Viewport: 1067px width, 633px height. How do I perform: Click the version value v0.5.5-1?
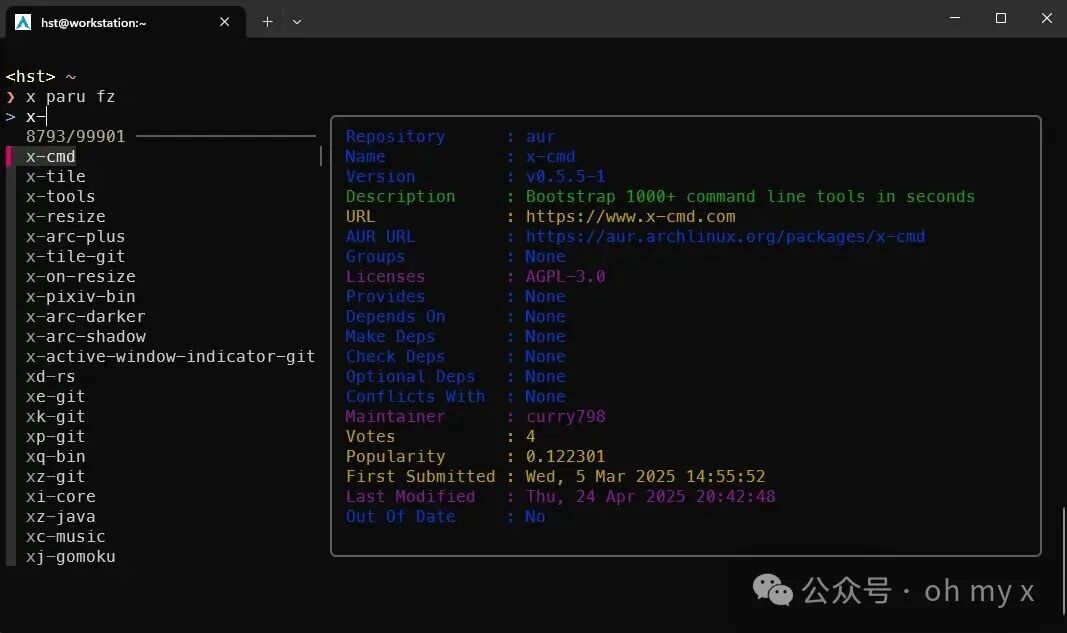[565, 176]
